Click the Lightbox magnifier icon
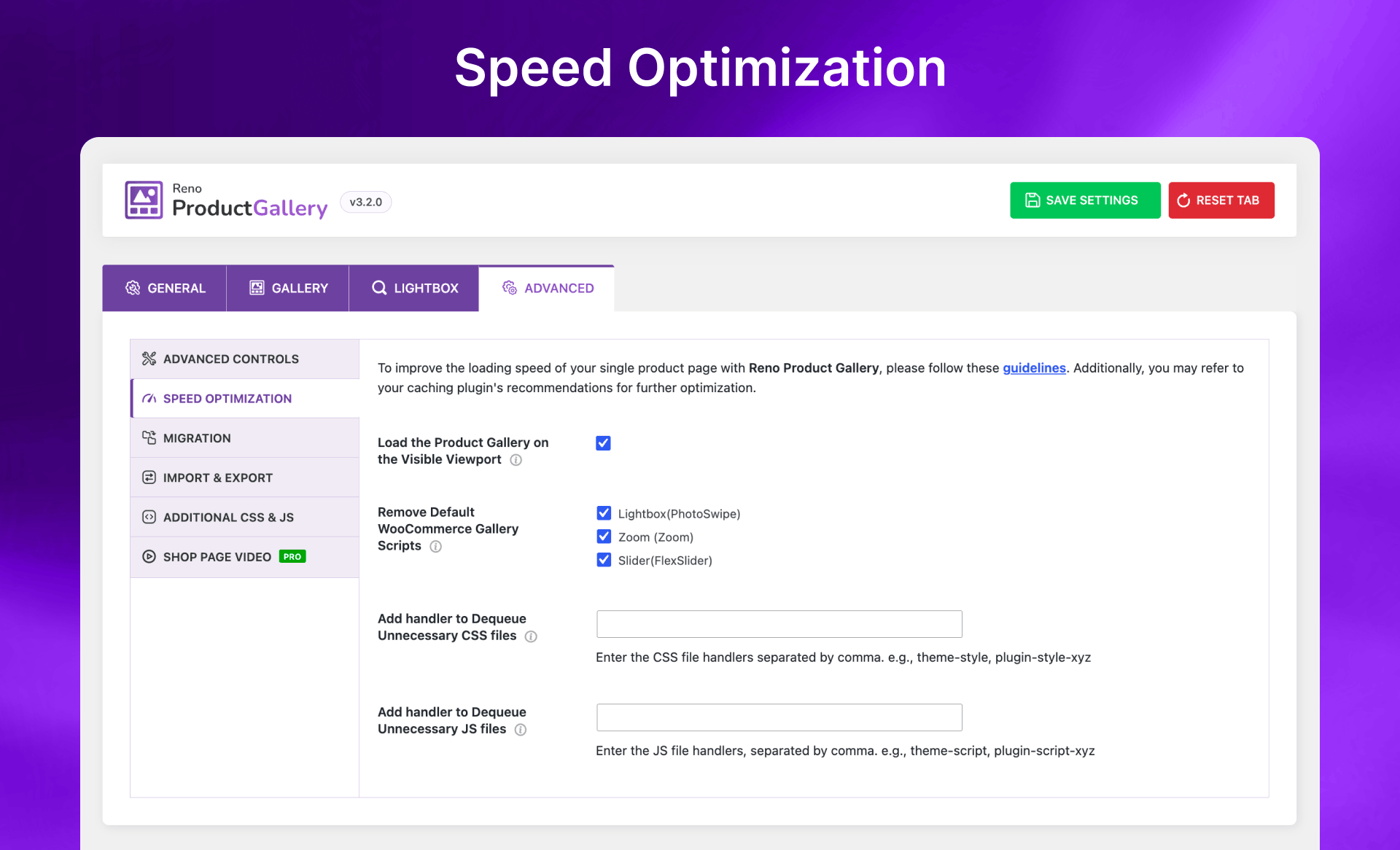1400x850 pixels. point(379,288)
